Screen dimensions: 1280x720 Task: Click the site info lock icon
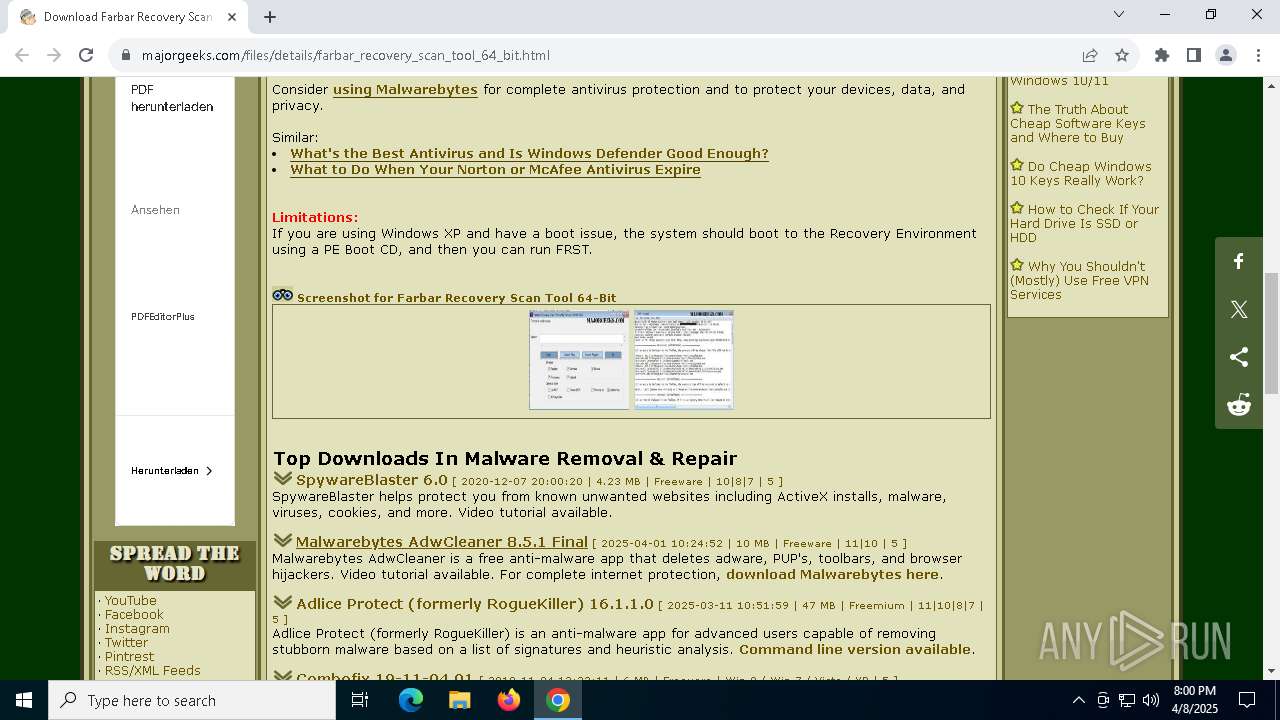point(126,55)
